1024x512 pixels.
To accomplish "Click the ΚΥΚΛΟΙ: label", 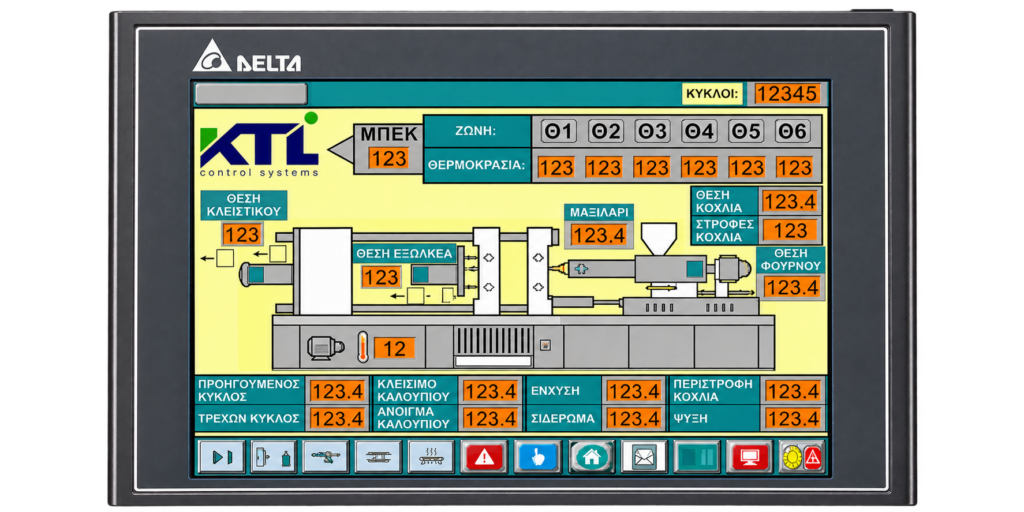I will pyautogui.click(x=712, y=94).
